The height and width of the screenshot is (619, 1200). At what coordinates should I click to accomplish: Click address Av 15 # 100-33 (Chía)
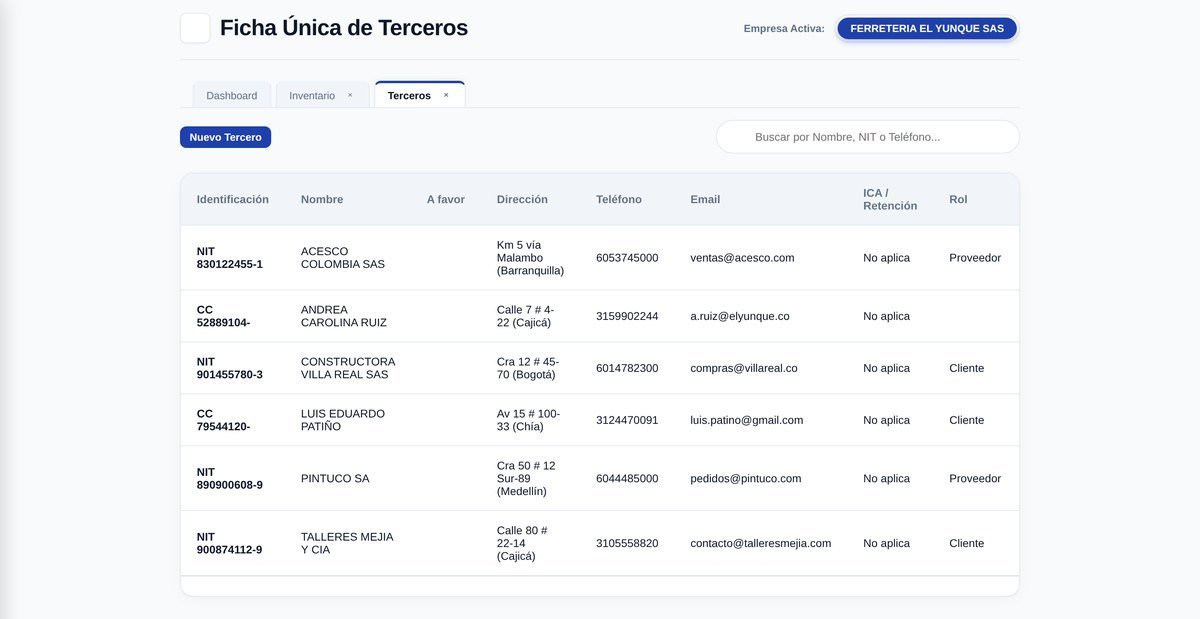(529, 420)
